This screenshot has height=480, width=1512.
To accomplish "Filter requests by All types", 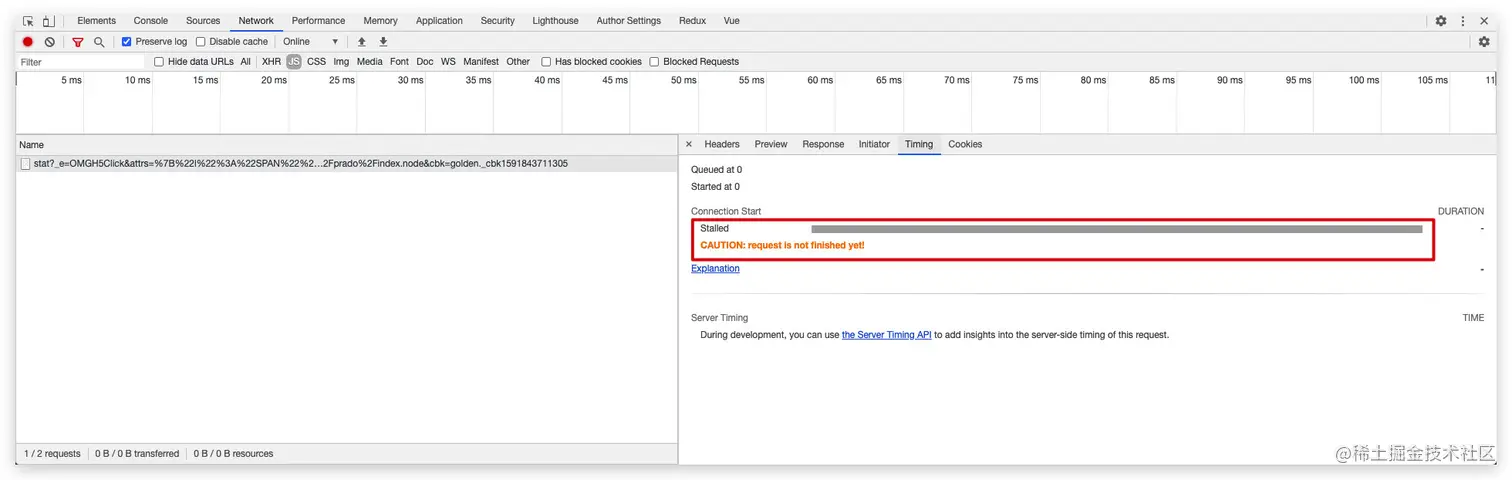I will (245, 62).
